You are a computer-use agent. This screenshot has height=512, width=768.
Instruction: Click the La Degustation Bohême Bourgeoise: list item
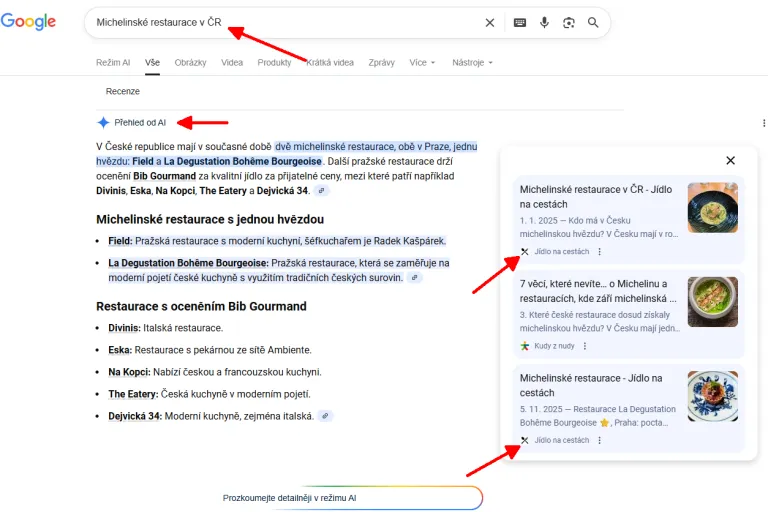pos(279,270)
